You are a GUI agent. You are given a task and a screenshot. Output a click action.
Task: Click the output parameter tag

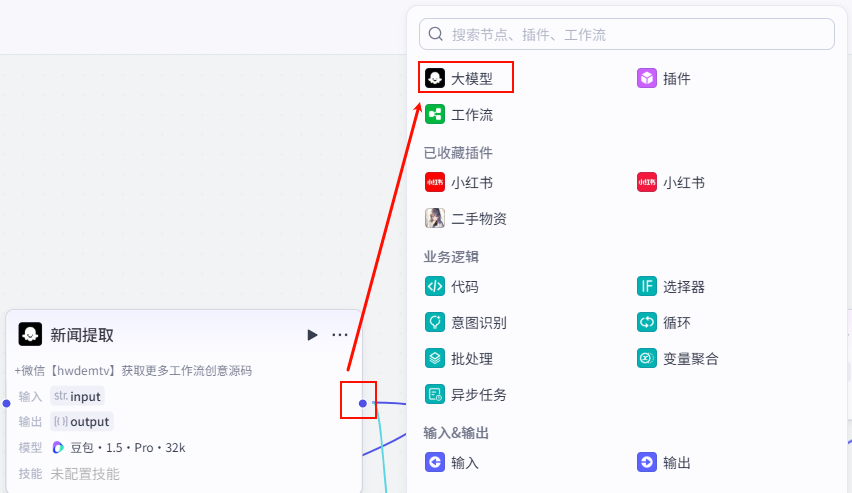[x=82, y=421]
